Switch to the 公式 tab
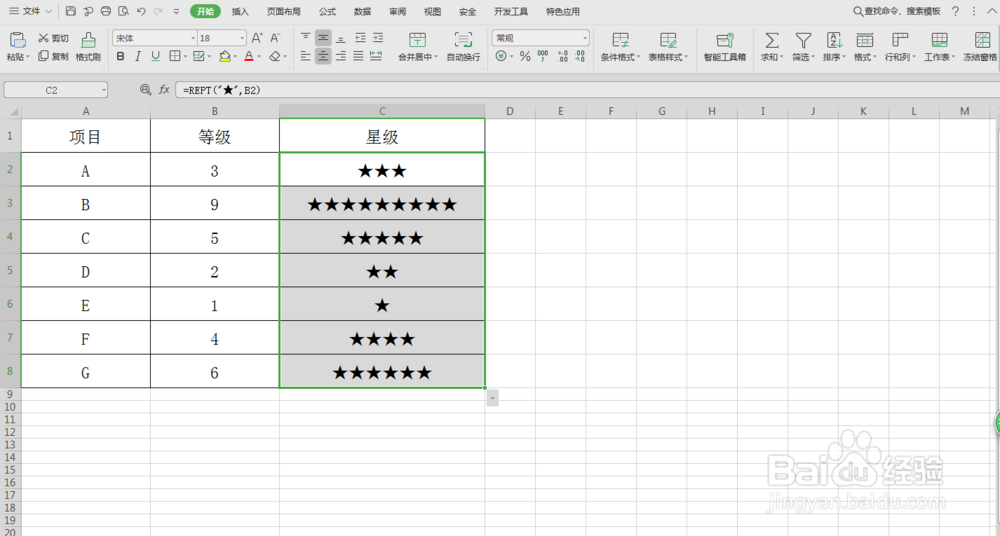Screen dimensions: 1000x536 click(327, 11)
